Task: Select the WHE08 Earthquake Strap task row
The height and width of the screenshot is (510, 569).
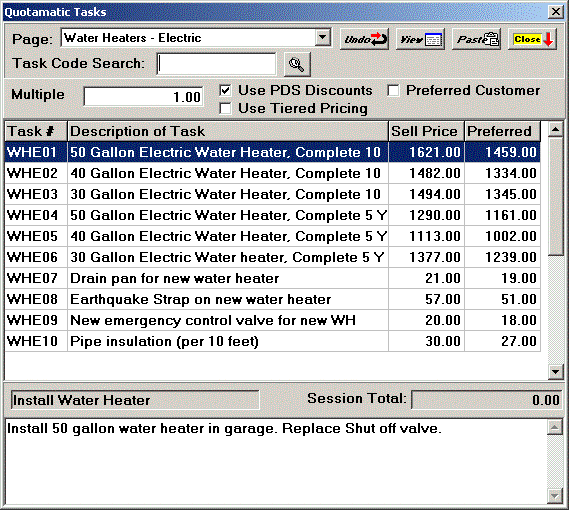Action: tap(273, 299)
